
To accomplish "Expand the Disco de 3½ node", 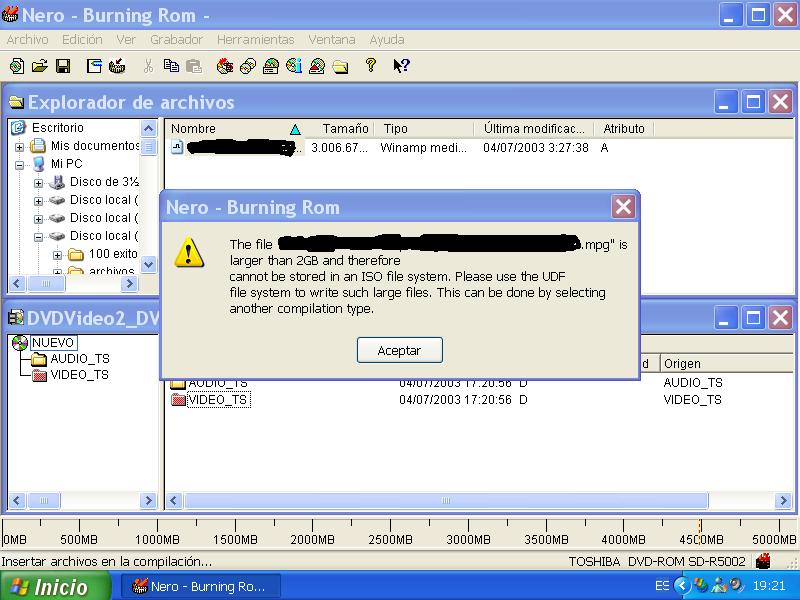I will [38, 183].
